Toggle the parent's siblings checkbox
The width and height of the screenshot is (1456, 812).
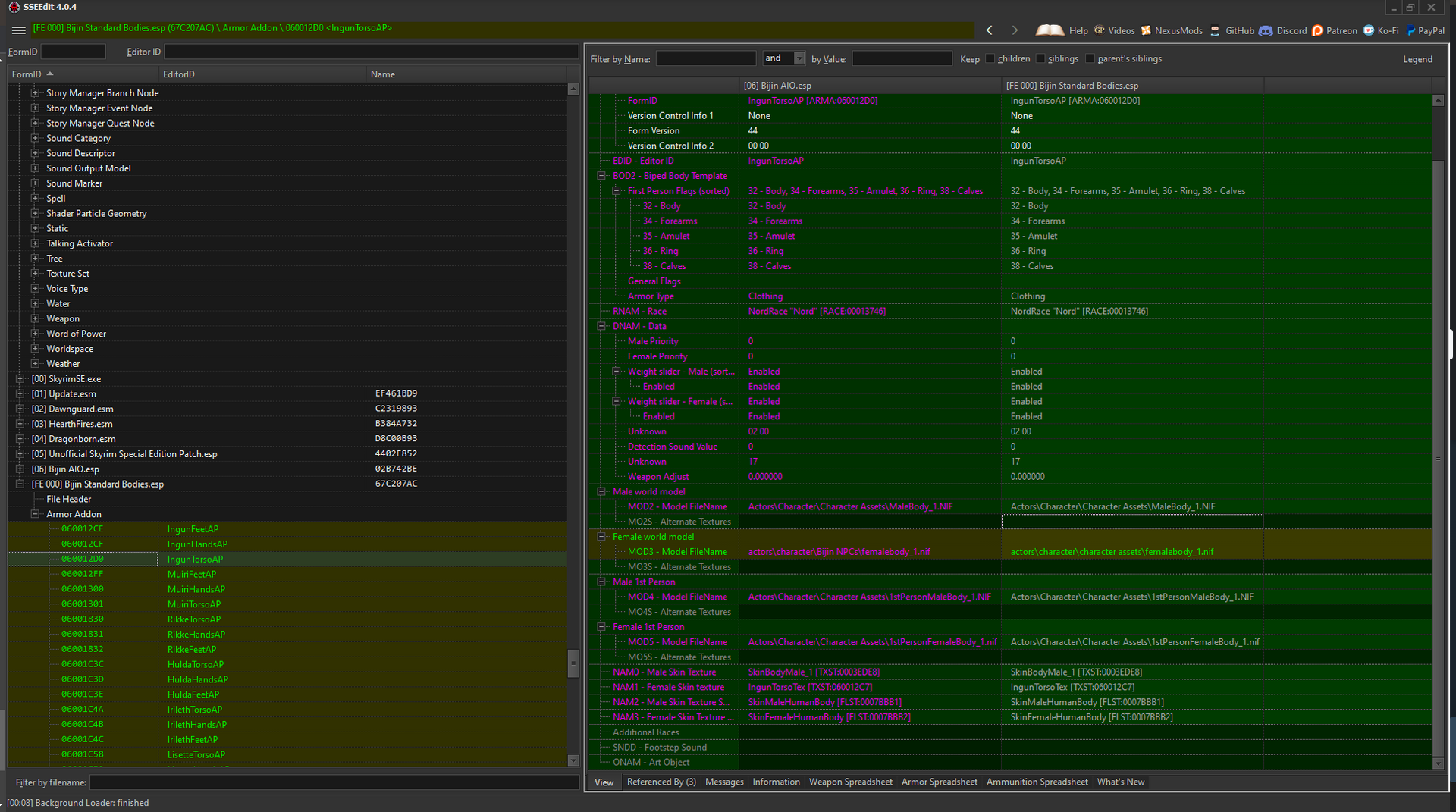coord(1090,58)
